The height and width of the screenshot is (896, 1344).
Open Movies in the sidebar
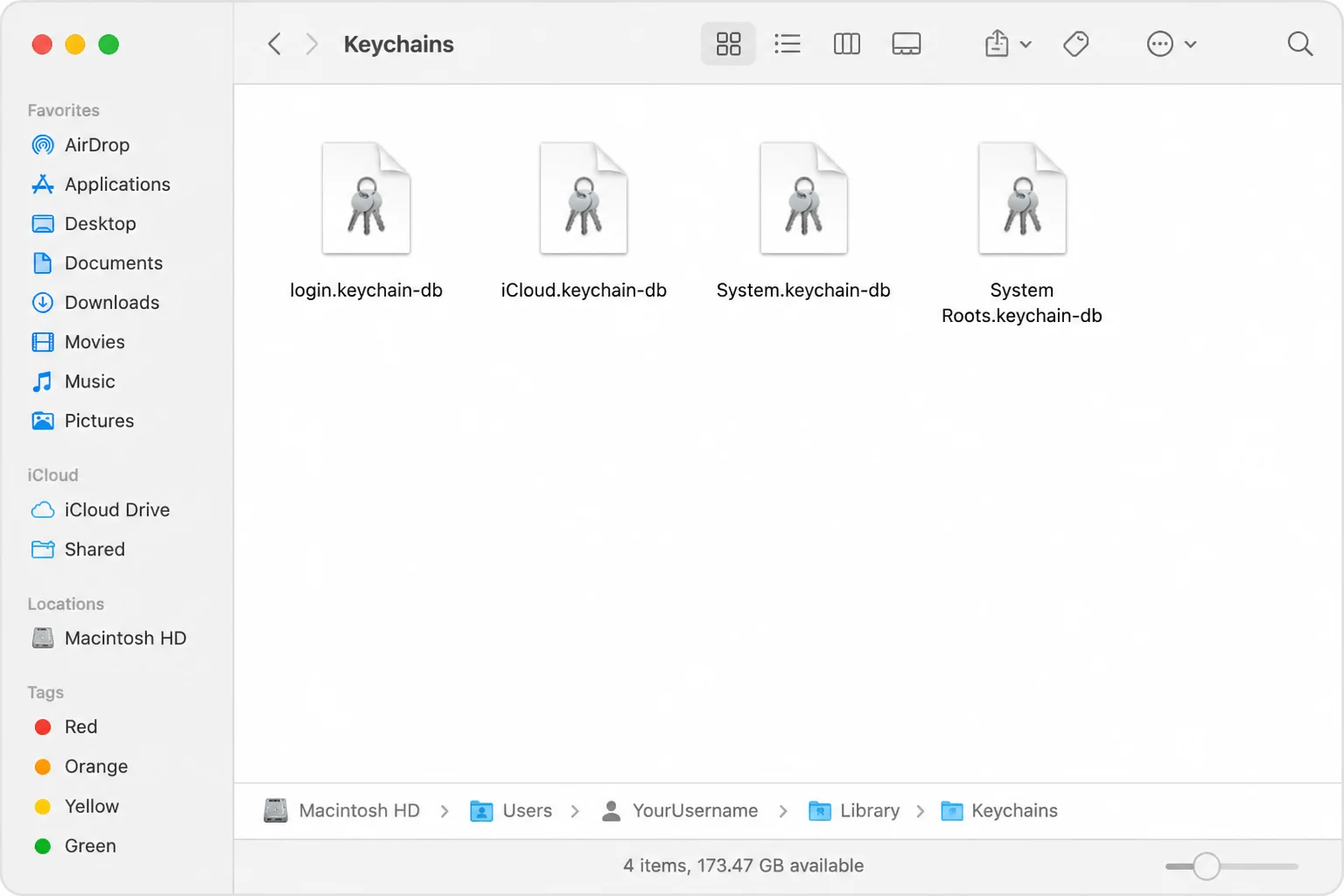click(x=78, y=342)
